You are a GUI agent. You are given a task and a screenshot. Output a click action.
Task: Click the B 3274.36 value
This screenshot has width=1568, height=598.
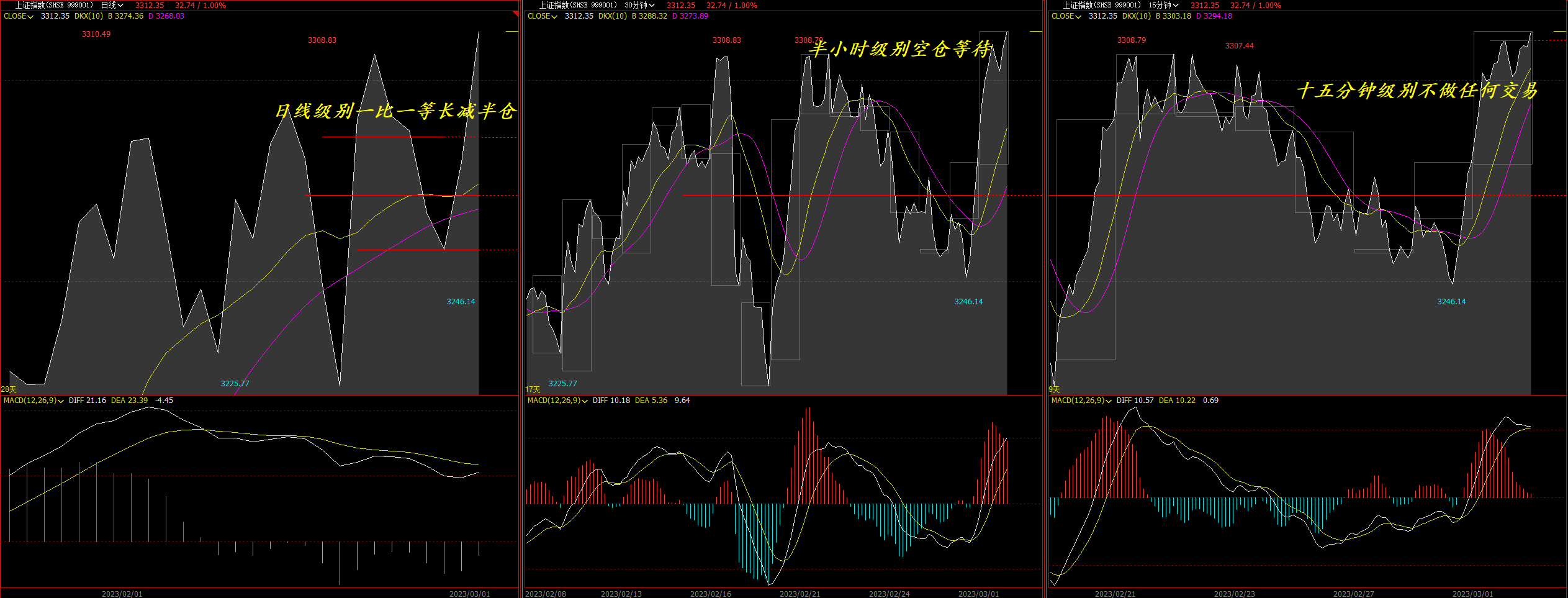[x=125, y=16]
